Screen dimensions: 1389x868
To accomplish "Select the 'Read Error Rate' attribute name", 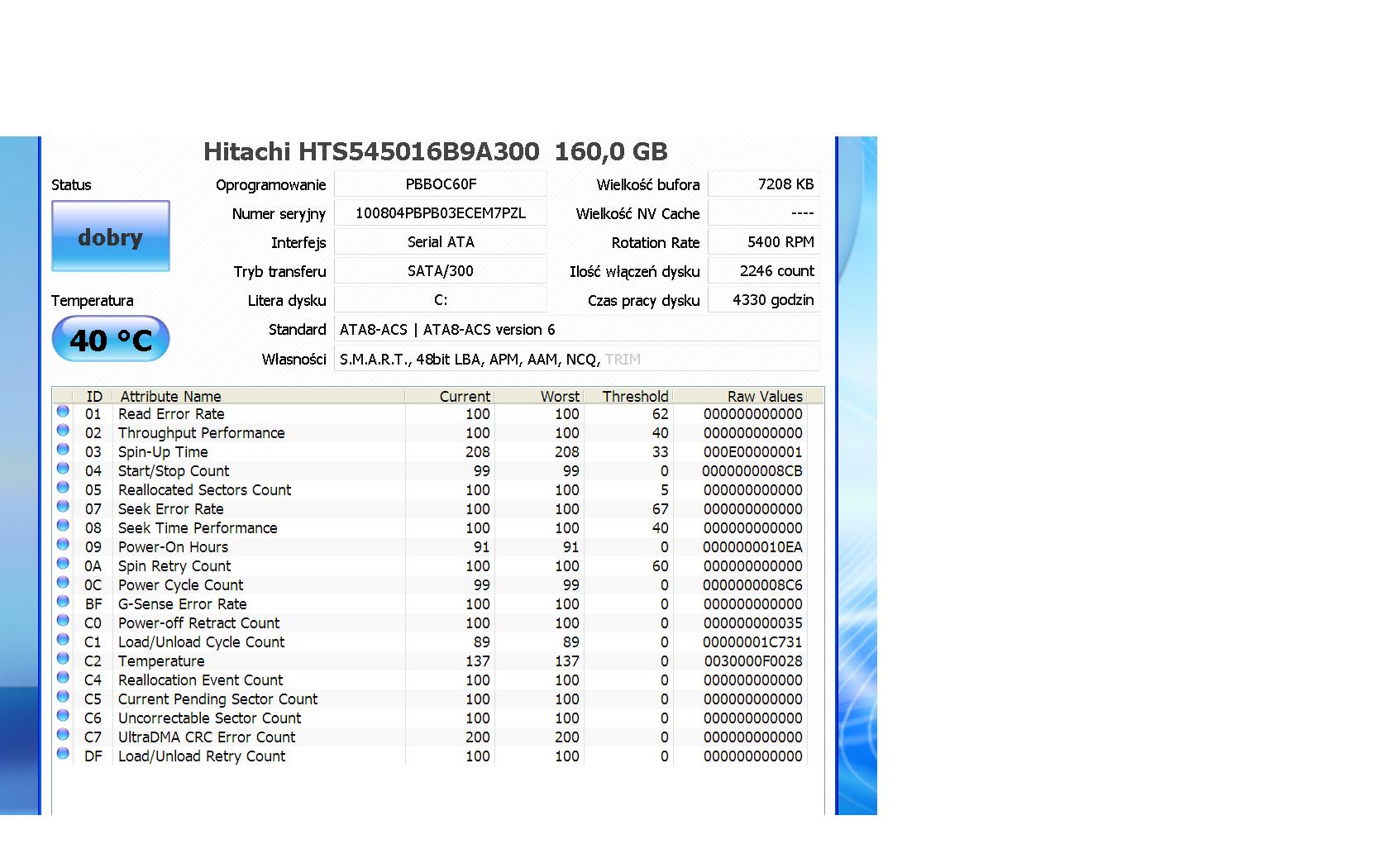I will click(171, 413).
